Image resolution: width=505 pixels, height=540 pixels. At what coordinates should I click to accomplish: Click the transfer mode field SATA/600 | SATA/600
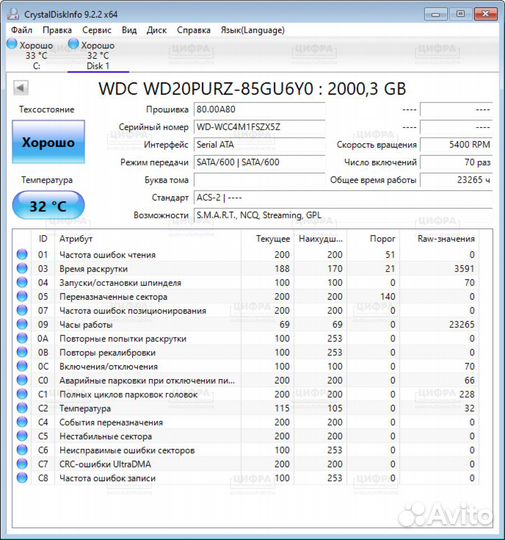[x=259, y=162]
